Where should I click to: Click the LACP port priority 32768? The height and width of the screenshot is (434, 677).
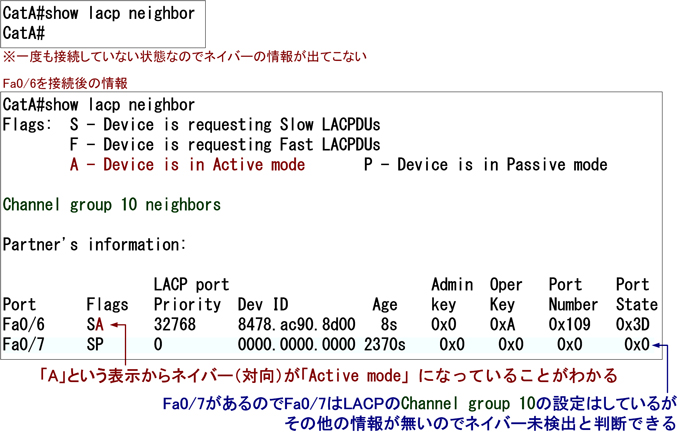(x=174, y=325)
